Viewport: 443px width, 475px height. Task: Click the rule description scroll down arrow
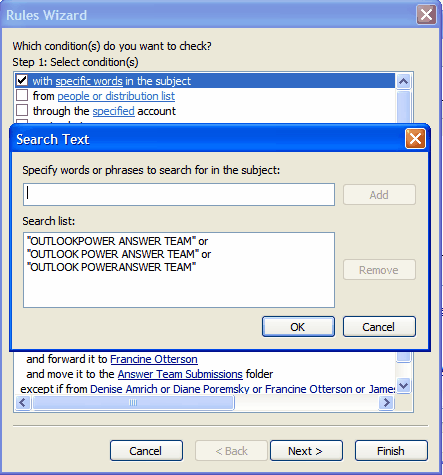[403, 386]
